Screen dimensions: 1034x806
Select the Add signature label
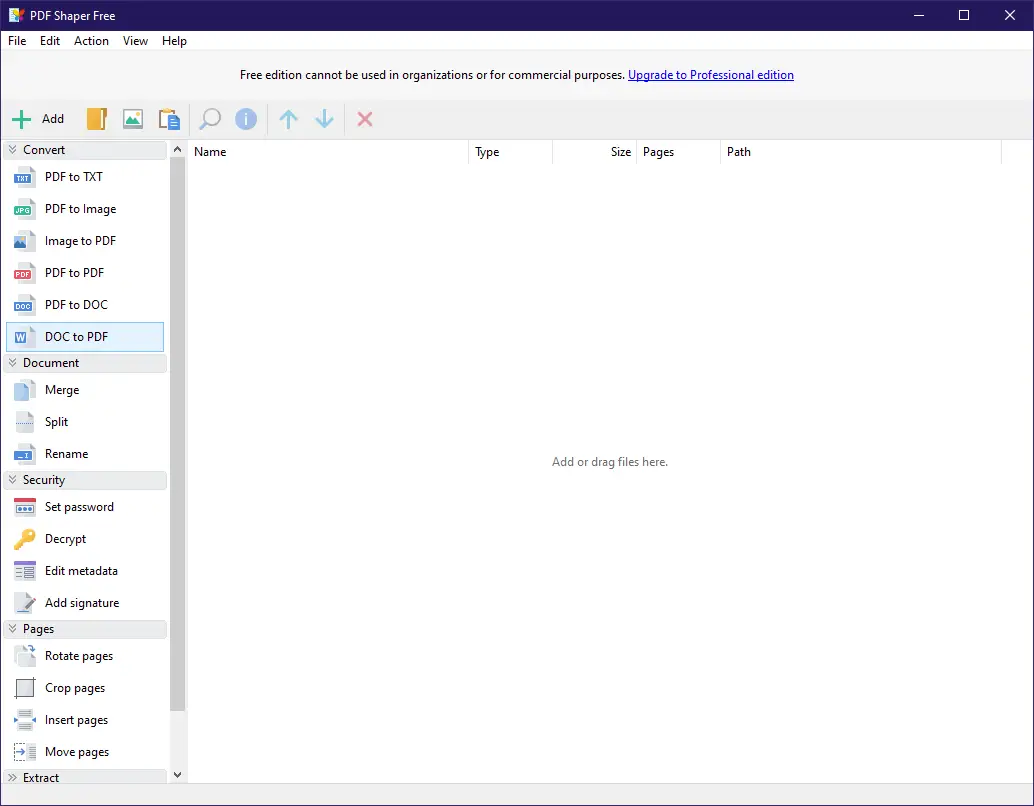[x=82, y=603]
